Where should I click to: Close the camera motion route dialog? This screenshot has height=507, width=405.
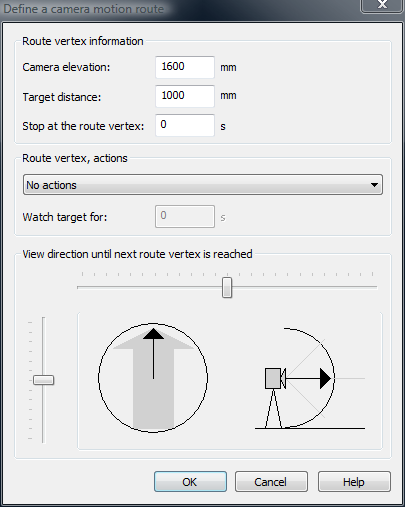tap(382, 5)
